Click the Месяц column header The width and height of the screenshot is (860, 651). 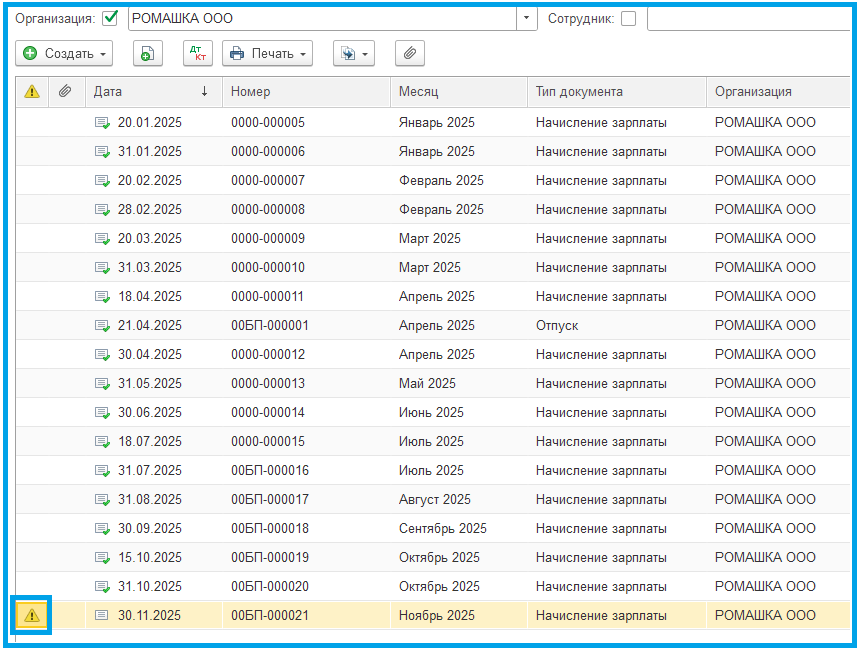coord(457,92)
